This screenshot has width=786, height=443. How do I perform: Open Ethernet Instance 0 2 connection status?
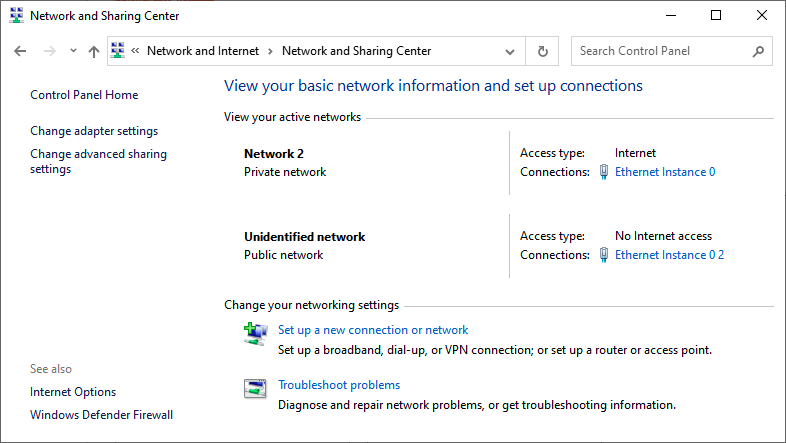[x=669, y=255]
